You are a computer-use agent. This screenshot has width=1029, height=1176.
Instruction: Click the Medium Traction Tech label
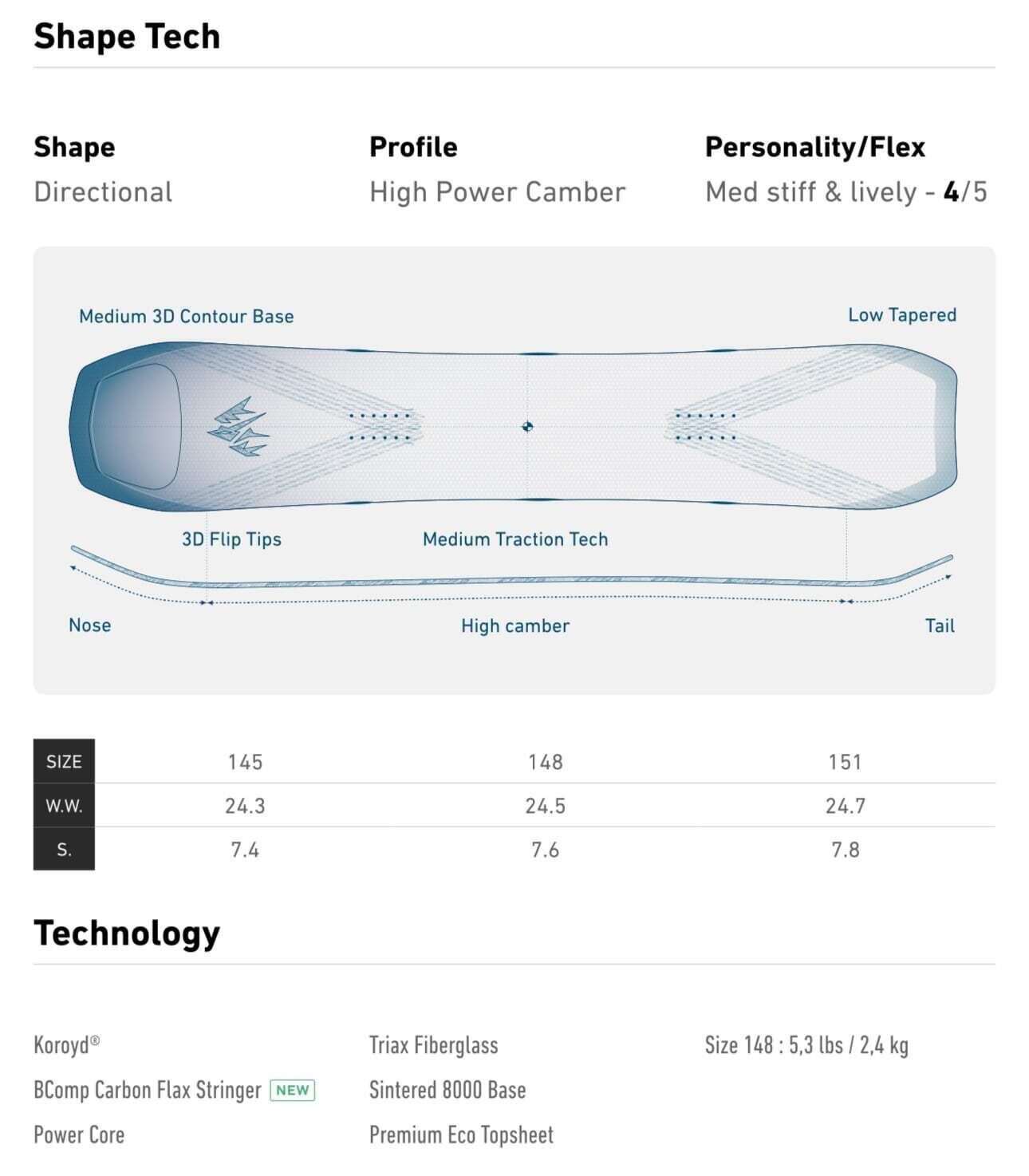pos(515,539)
